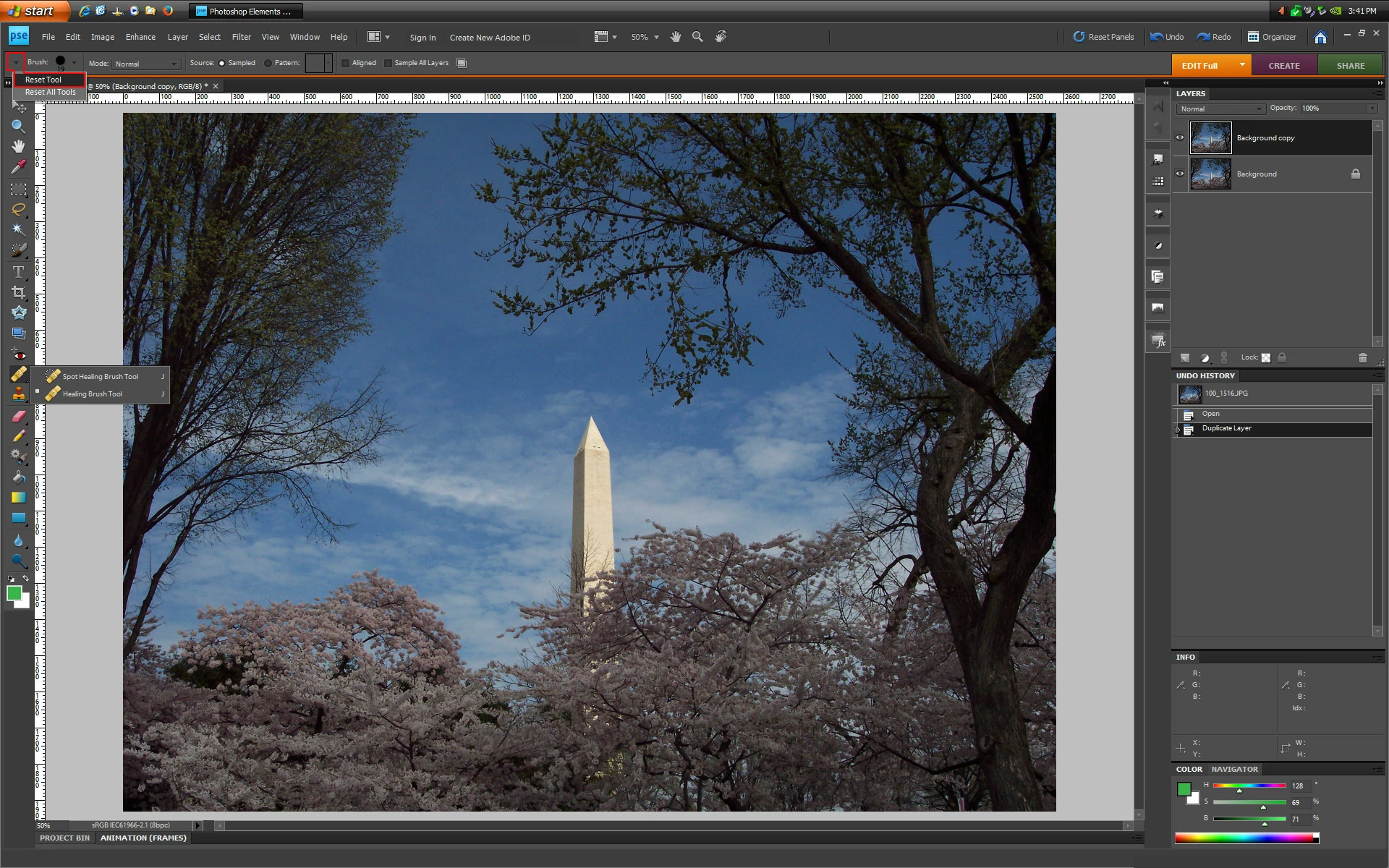Choose the Crop tool
This screenshot has height=868, width=1389.
(x=18, y=292)
